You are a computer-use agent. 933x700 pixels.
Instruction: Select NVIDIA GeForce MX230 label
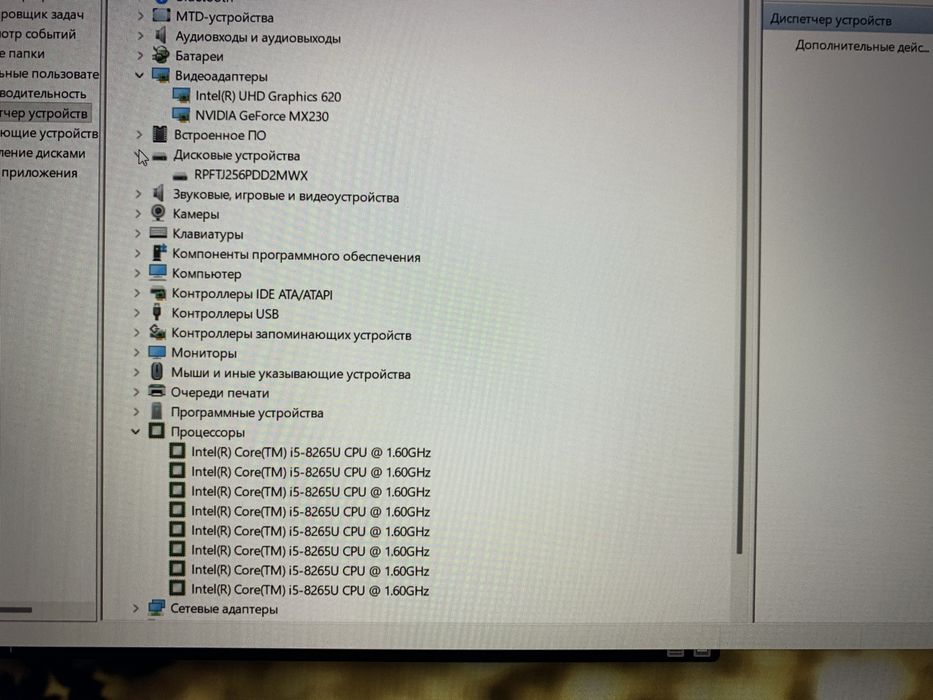tap(262, 116)
